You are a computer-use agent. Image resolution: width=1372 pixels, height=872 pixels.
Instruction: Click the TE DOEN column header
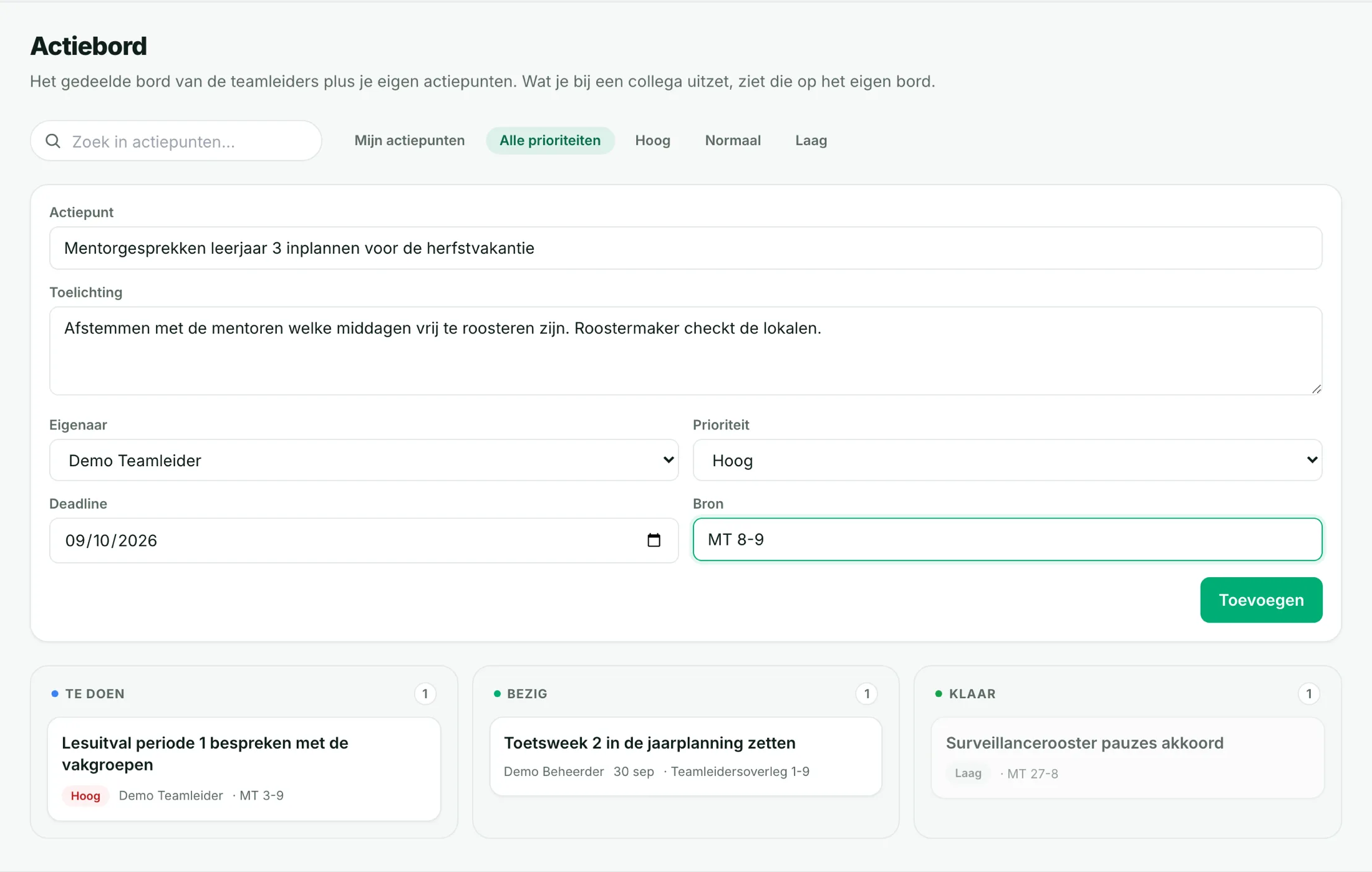point(95,694)
